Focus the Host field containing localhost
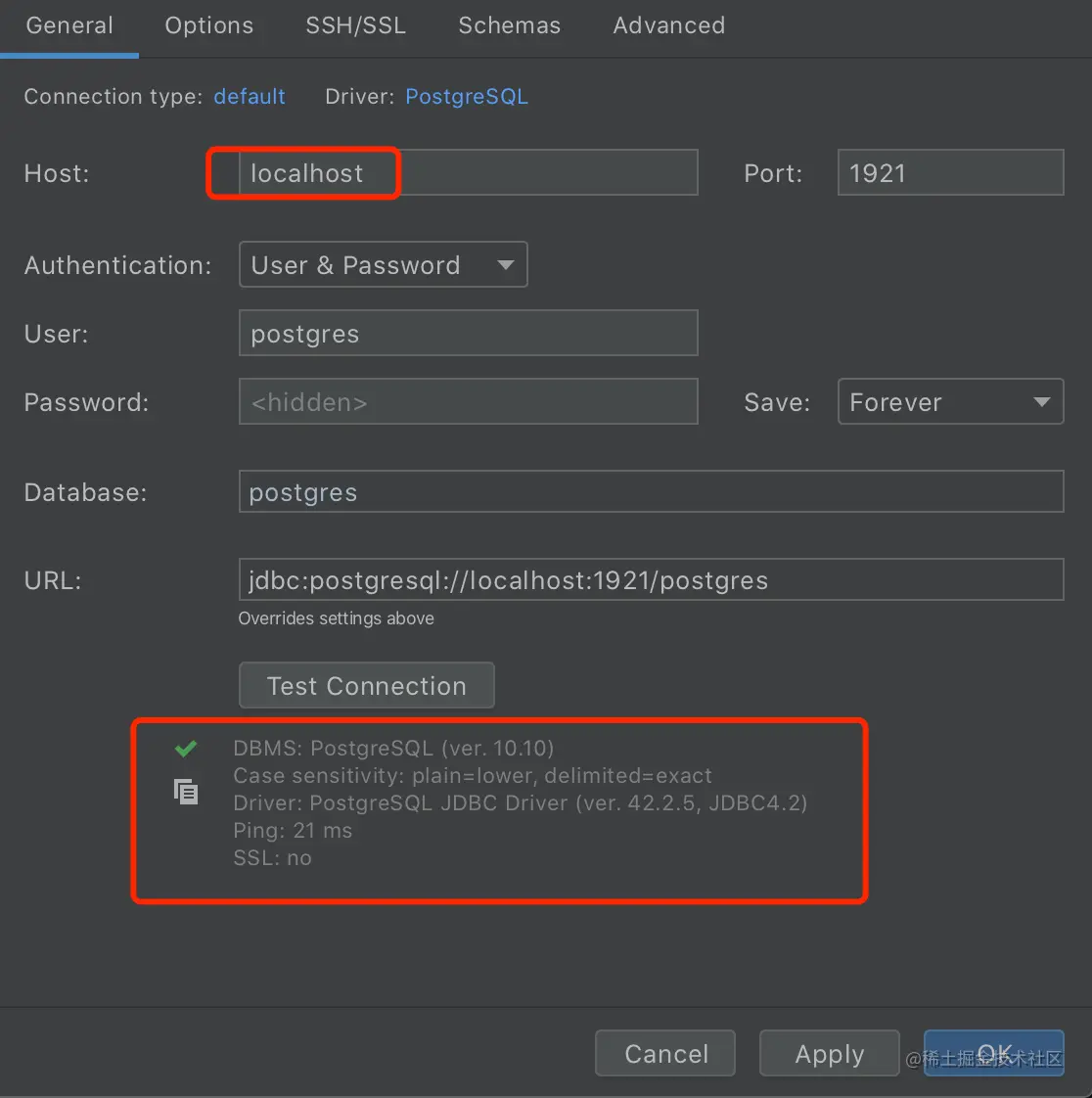1092x1098 pixels. [x=469, y=172]
